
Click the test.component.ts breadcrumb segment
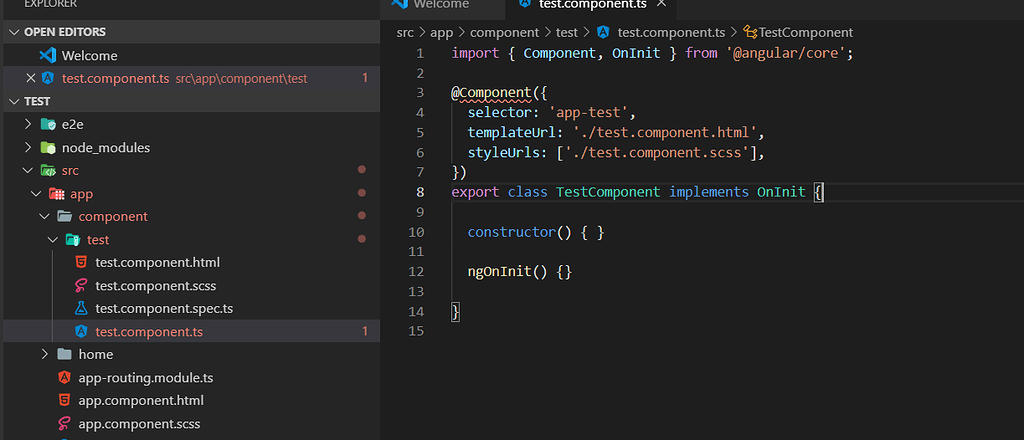click(x=671, y=32)
